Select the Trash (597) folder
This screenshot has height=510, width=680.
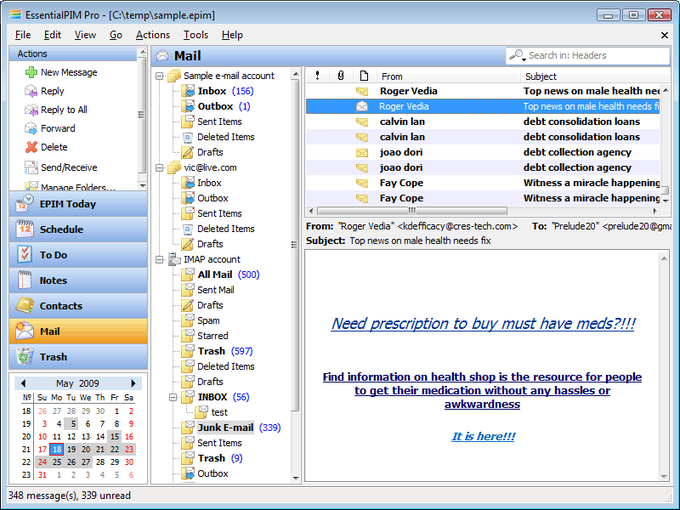(225, 351)
